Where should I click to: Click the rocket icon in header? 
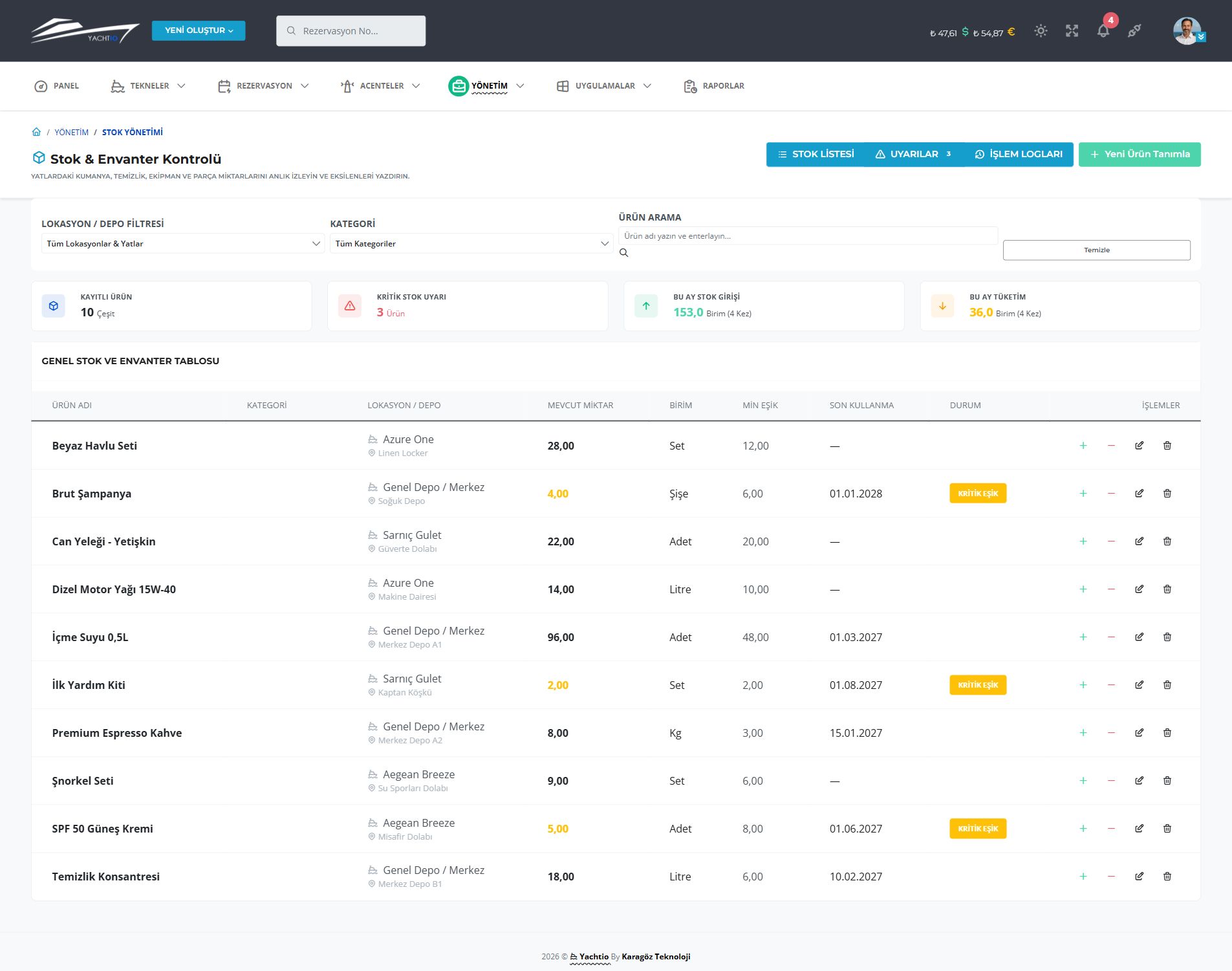(1134, 31)
